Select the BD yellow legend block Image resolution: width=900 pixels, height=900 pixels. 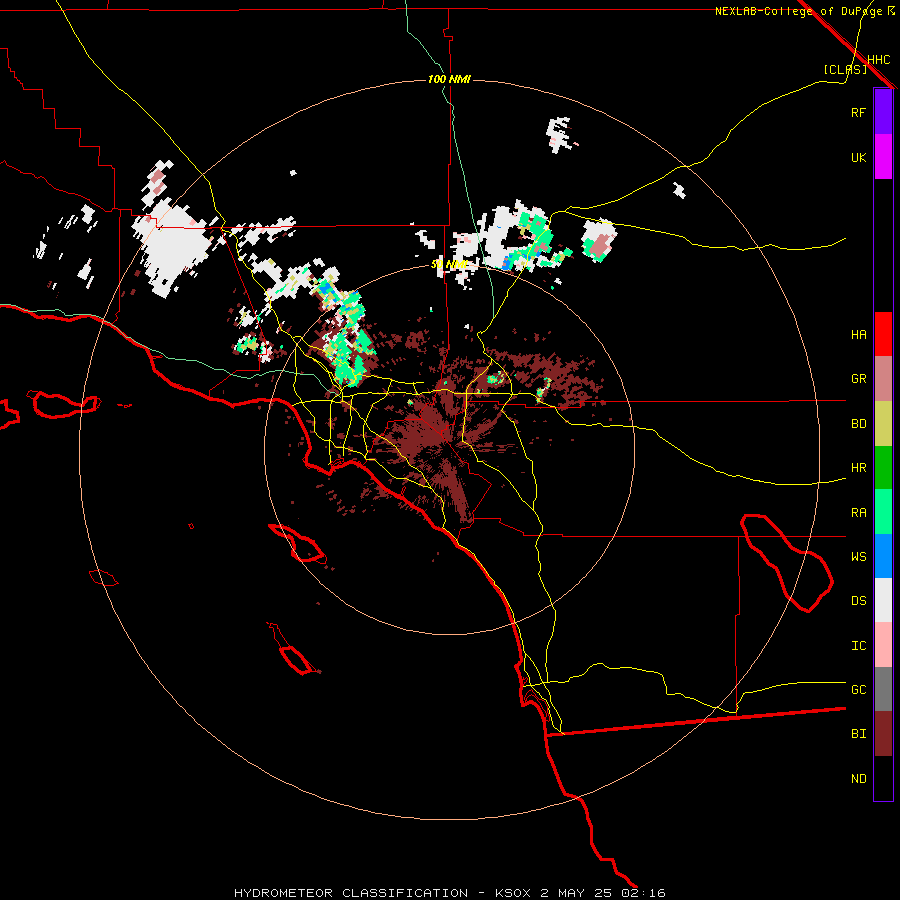pyautogui.click(x=883, y=424)
